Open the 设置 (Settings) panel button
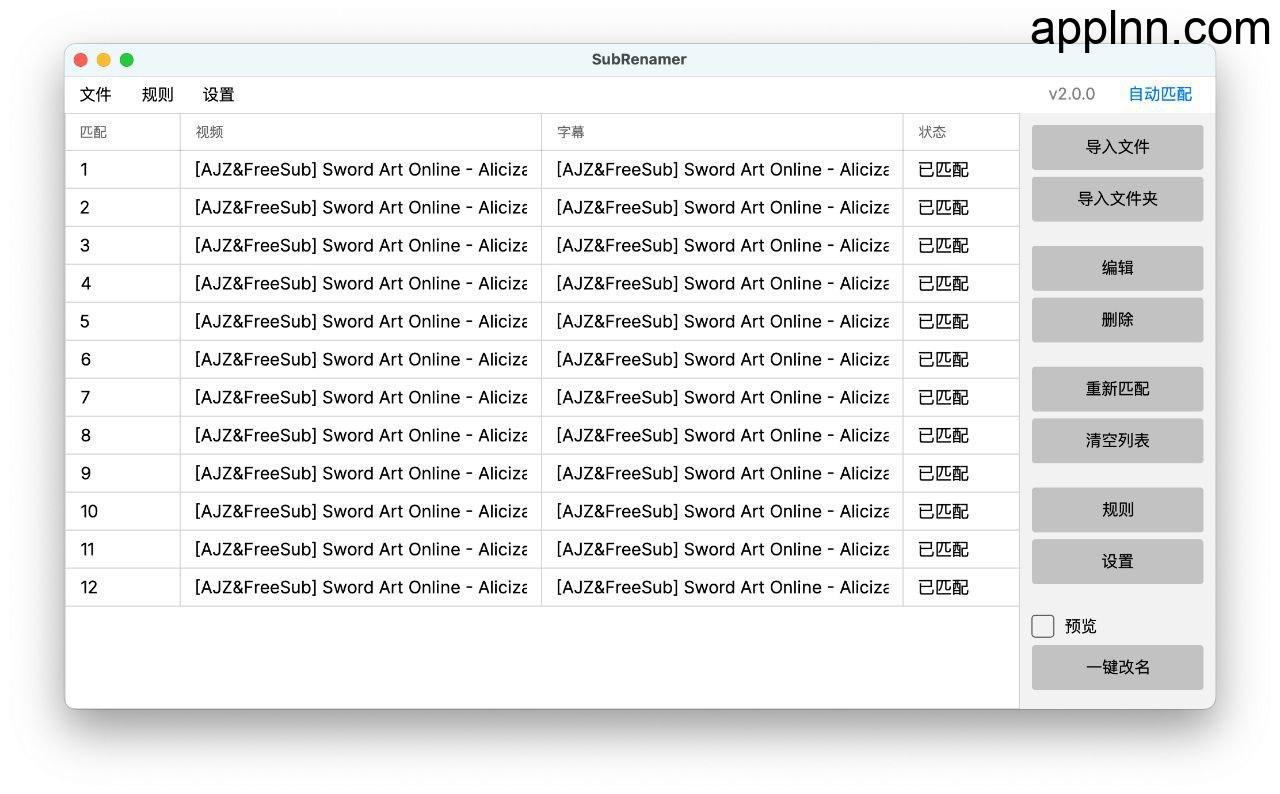The height and width of the screenshot is (794, 1280). [x=1117, y=562]
